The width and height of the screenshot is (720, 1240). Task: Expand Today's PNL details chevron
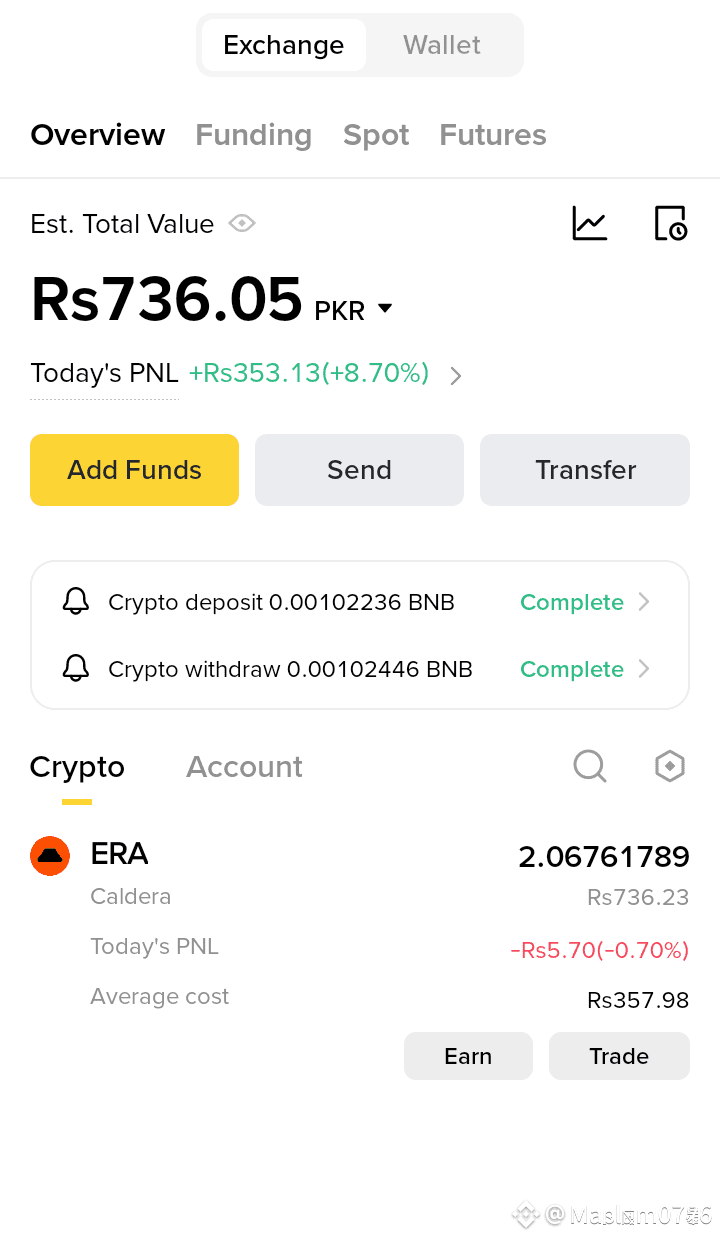pyautogui.click(x=456, y=376)
